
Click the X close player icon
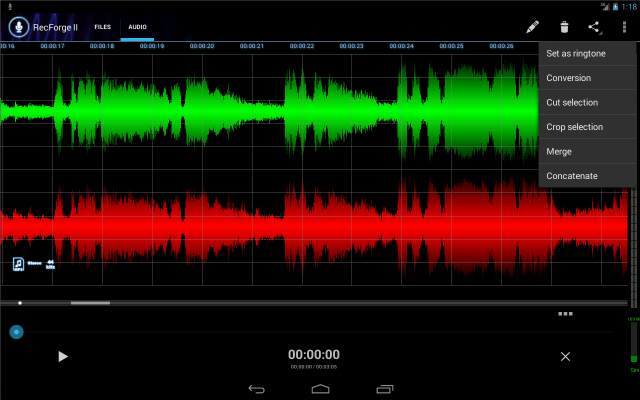565,356
